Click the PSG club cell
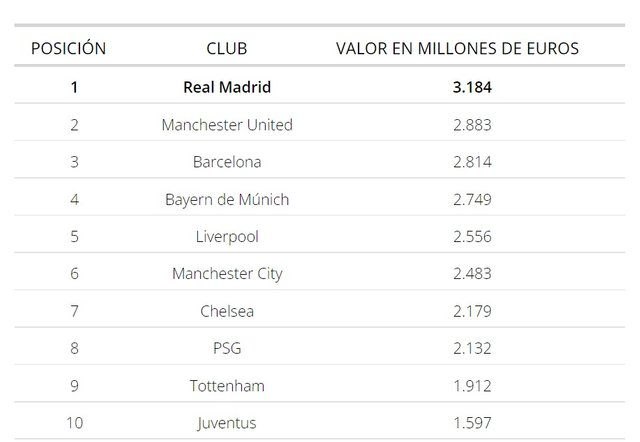640x442 pixels. coord(227,348)
